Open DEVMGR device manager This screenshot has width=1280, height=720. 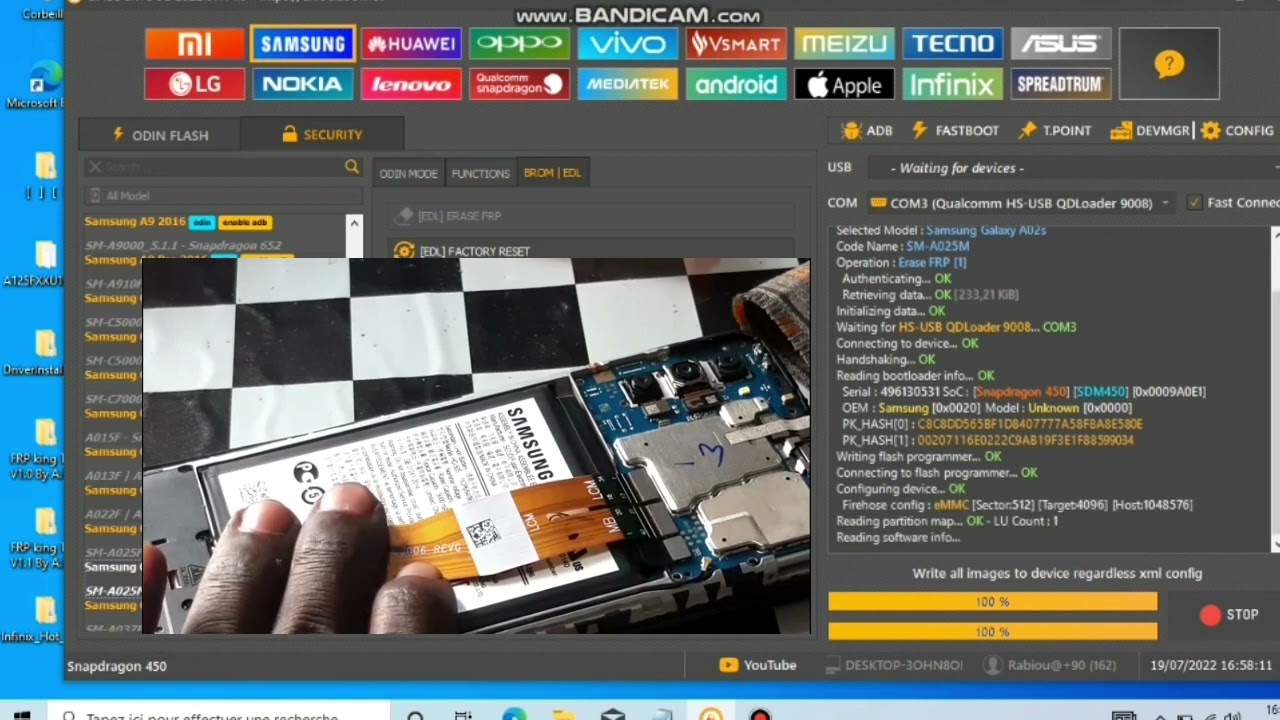tap(1150, 131)
